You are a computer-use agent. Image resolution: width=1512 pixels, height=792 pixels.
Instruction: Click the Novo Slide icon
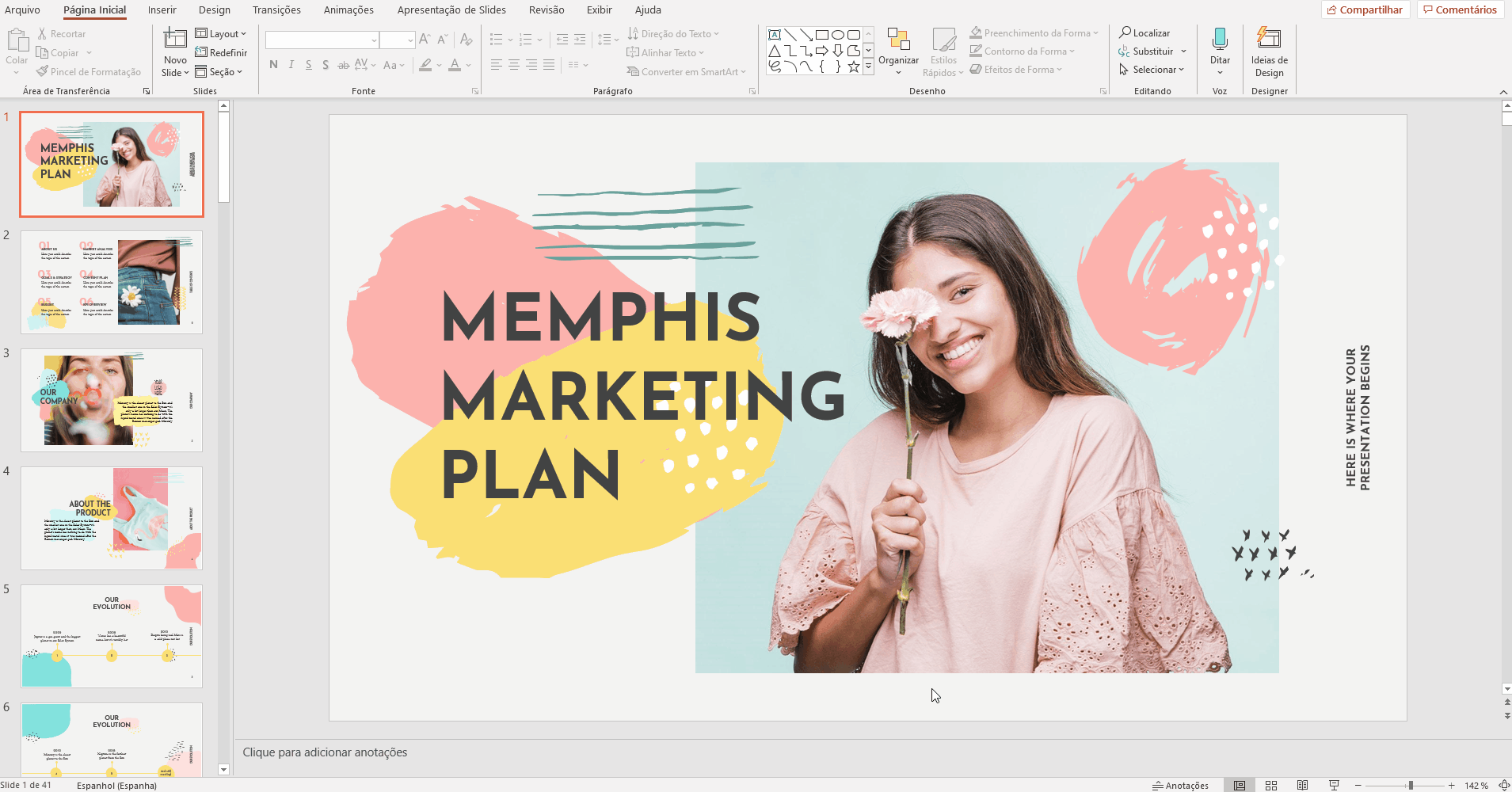pos(175,39)
